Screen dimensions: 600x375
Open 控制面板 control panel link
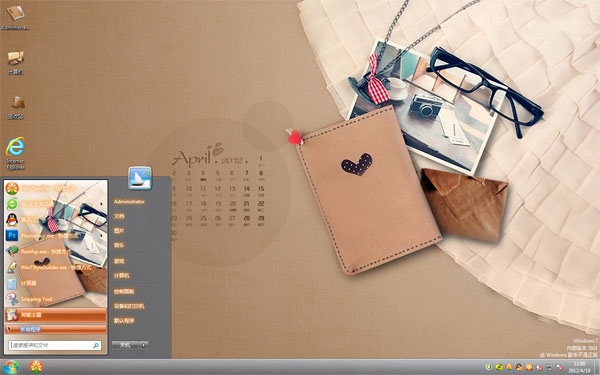(x=124, y=292)
